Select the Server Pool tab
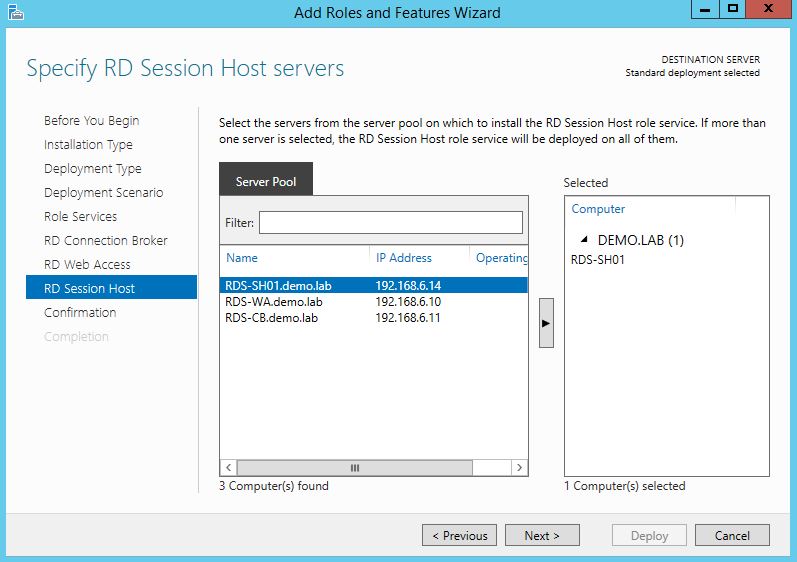Screen dimensions: 797x562 pyautogui.click(x=266, y=182)
